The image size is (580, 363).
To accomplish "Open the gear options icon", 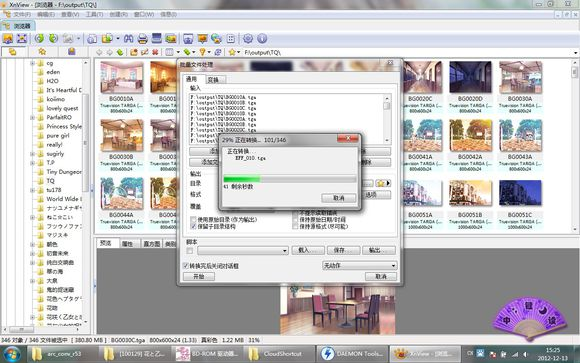I will coord(248,38).
